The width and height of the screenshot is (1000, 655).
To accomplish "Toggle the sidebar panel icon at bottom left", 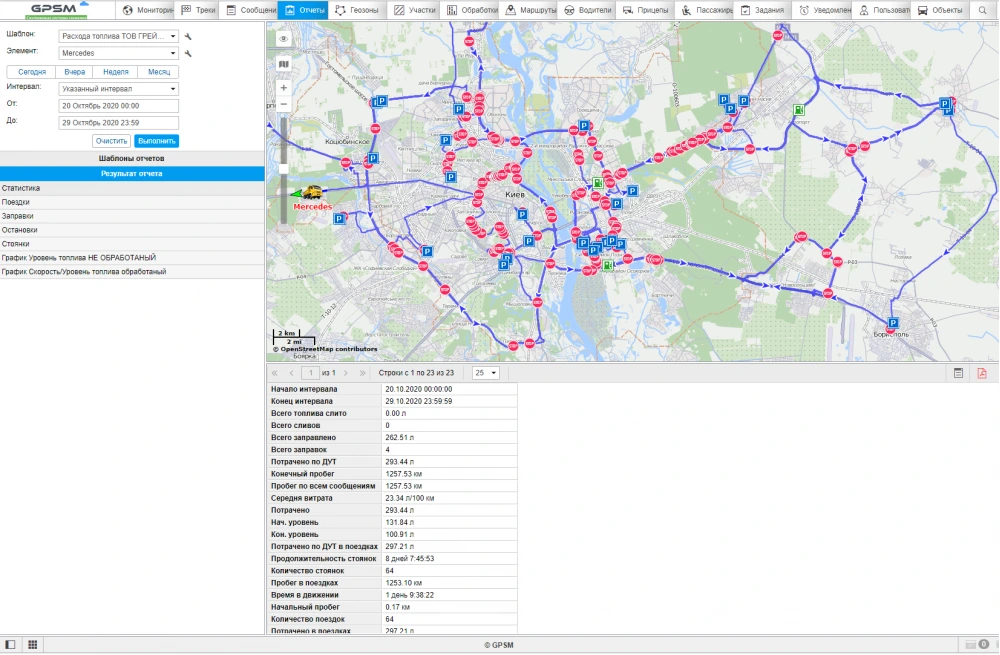I will (x=11, y=645).
